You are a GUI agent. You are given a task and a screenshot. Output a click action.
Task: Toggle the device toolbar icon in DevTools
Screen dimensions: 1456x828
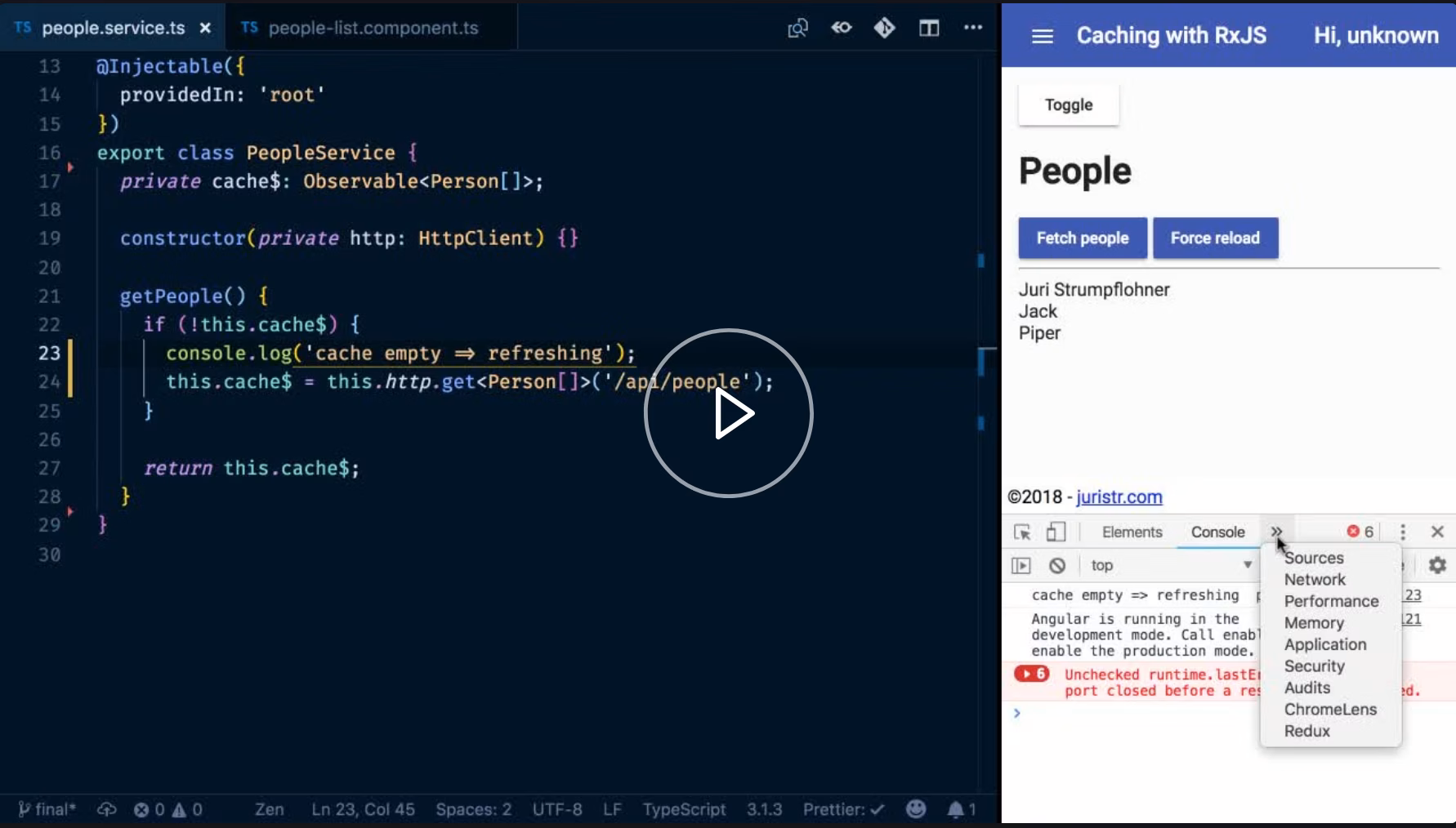pos(1056,532)
